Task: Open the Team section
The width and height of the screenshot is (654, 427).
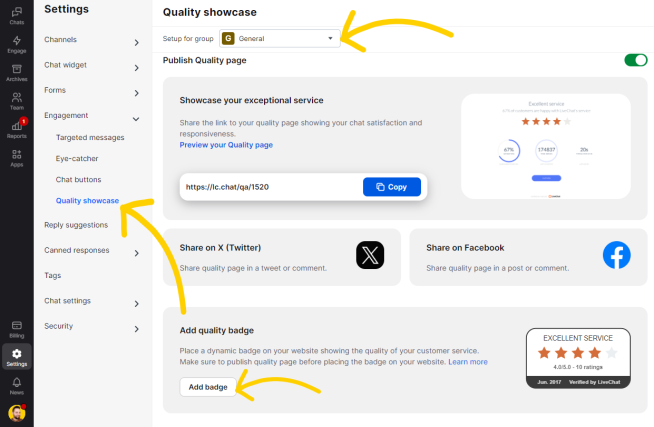Action: point(17,101)
